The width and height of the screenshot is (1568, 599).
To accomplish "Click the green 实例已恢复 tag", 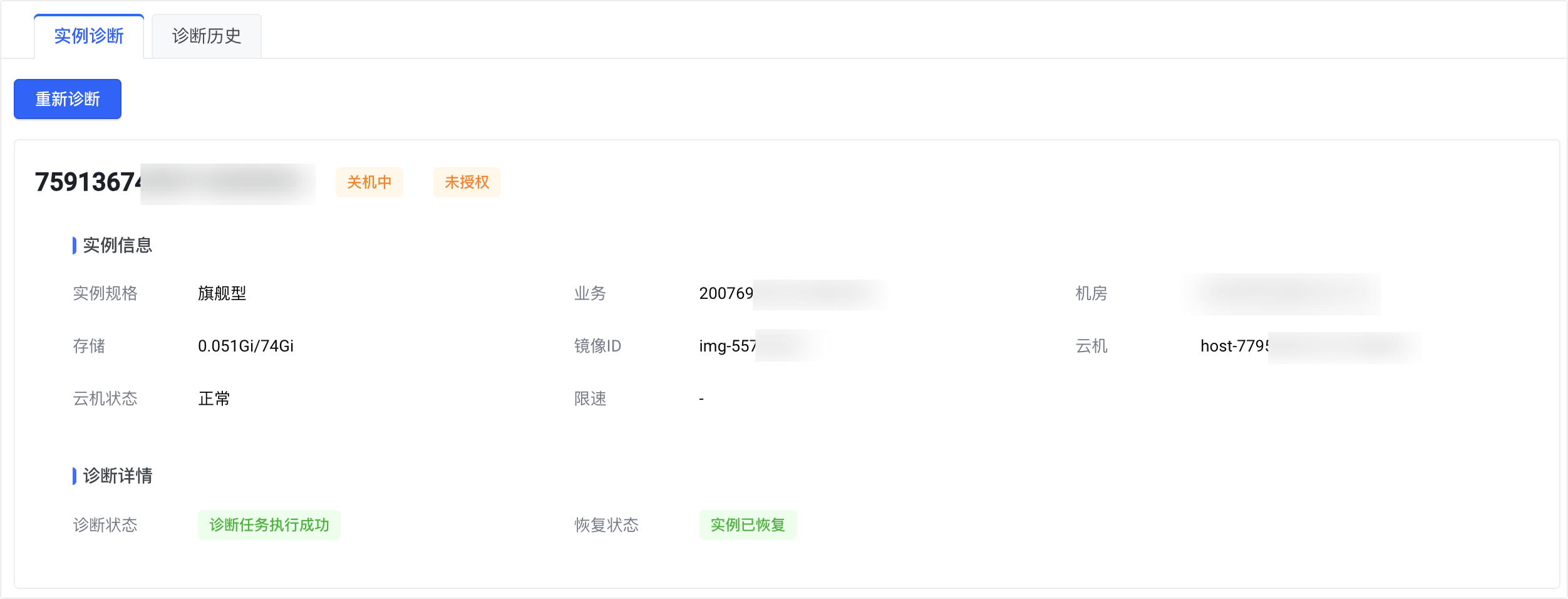I will (748, 525).
